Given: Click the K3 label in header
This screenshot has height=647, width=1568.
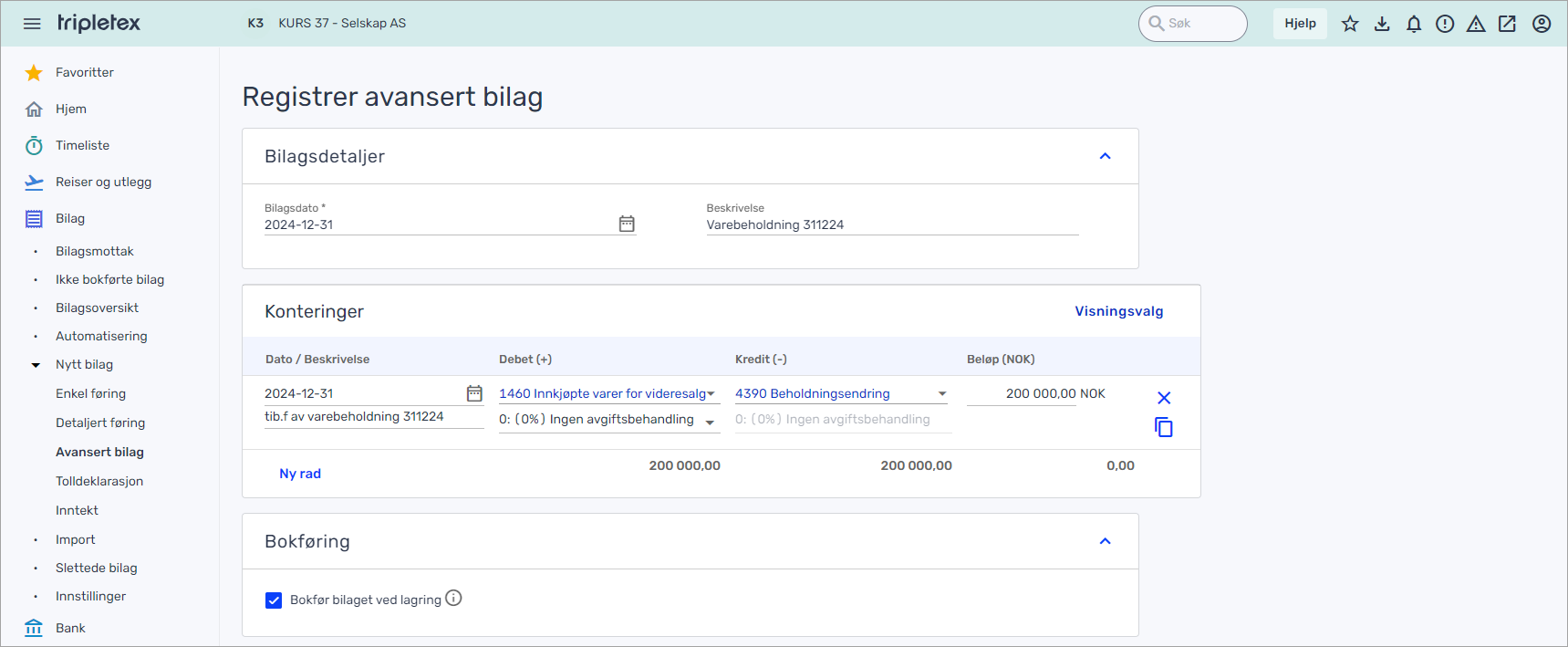Looking at the screenshot, I should point(255,23).
